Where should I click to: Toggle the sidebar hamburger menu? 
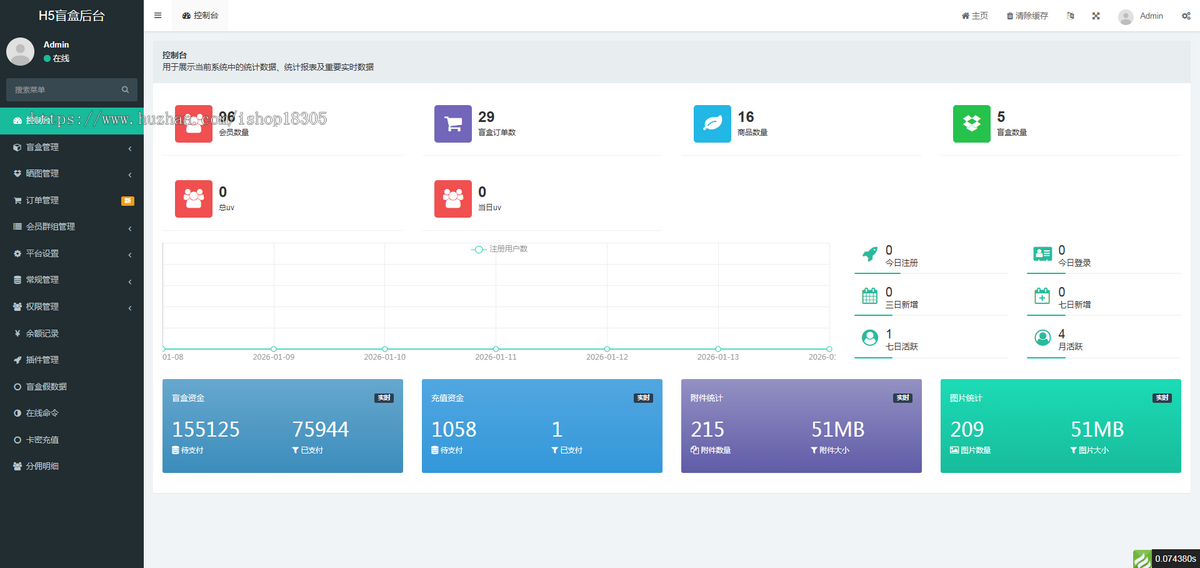pos(158,16)
